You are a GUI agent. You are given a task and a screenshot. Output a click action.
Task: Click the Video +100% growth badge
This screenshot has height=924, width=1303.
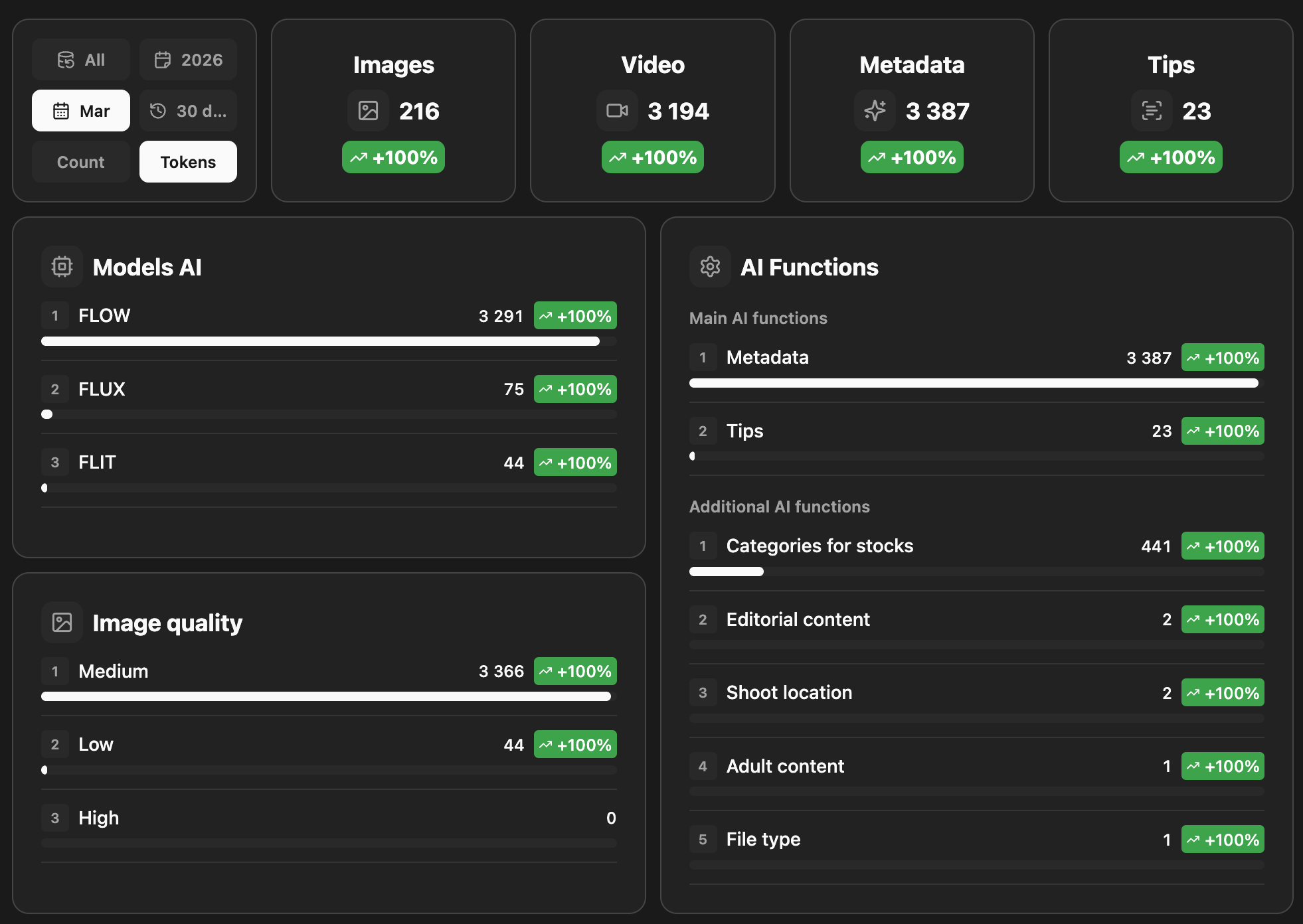(652, 158)
